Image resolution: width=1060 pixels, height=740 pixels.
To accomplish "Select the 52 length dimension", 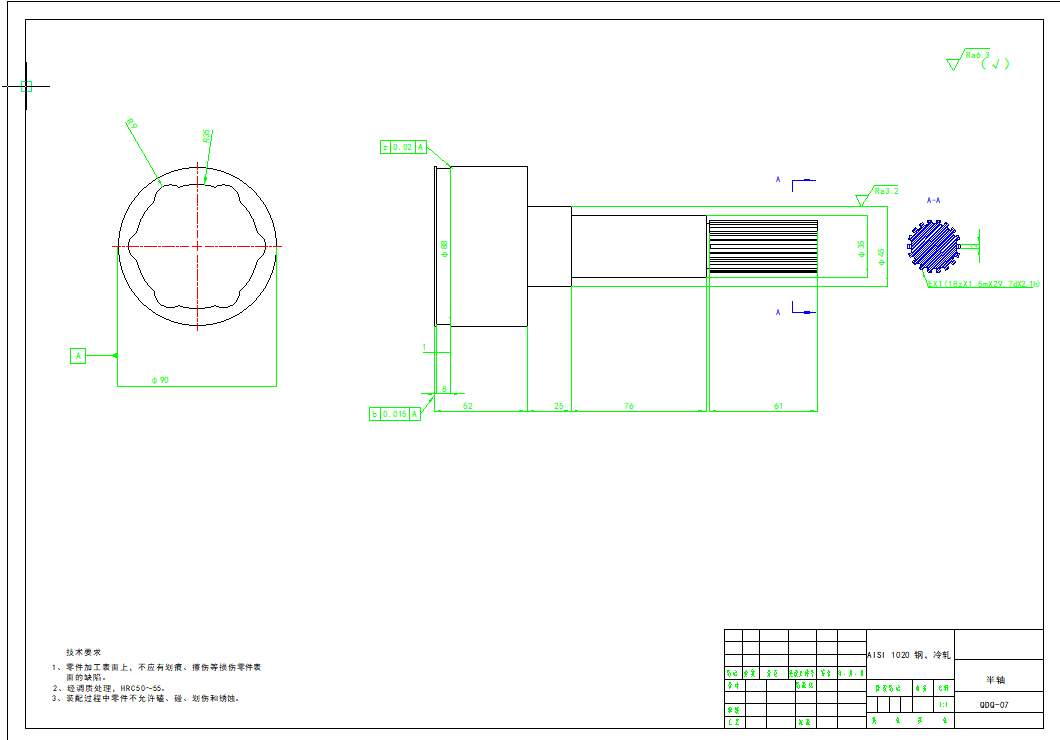I will pyautogui.click(x=467, y=406).
